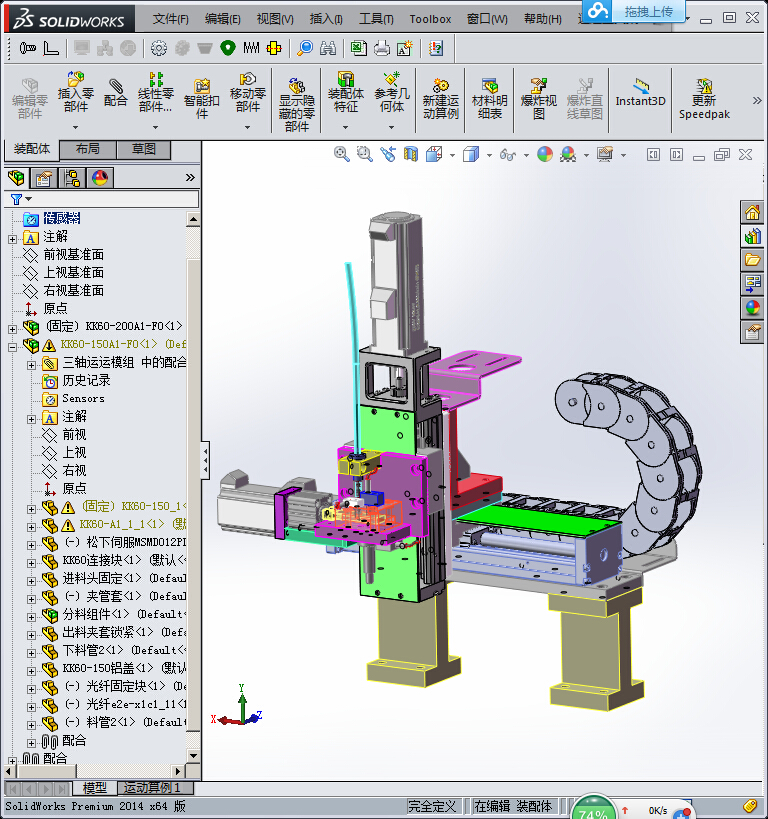Click the print icon in top toolbar
The height and width of the screenshot is (819, 768).
[x=382, y=49]
